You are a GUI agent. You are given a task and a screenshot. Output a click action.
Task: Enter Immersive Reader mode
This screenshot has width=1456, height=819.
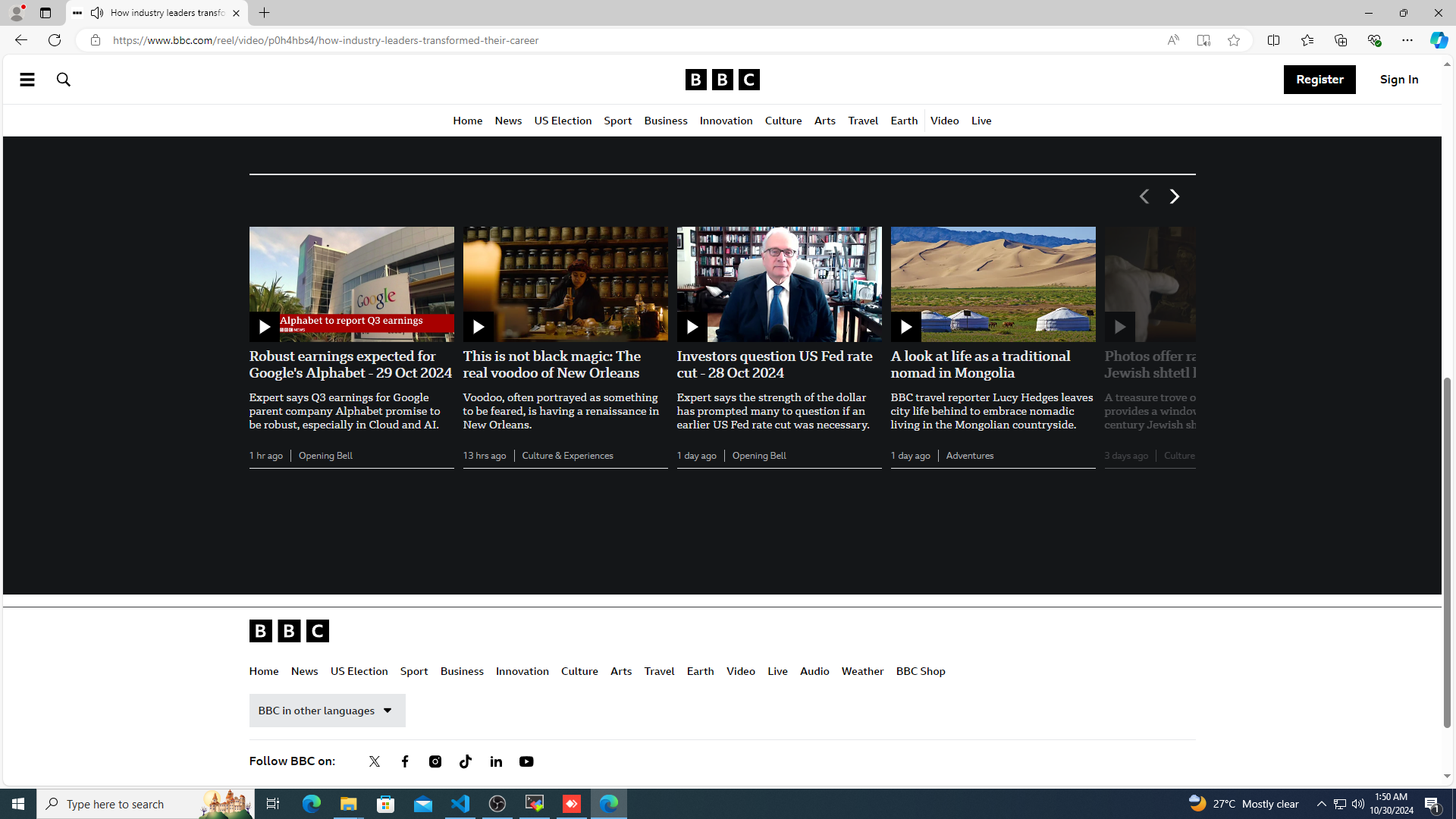point(1203,40)
